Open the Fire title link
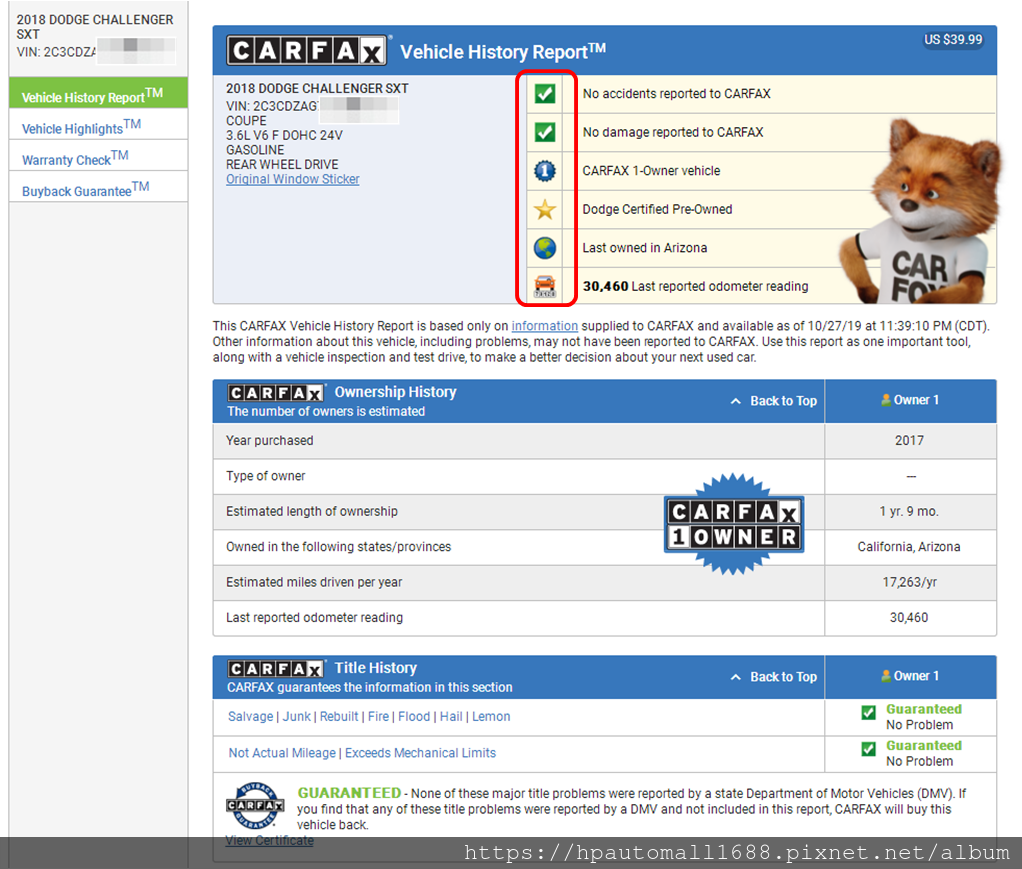The image size is (1022, 869). coord(378,716)
